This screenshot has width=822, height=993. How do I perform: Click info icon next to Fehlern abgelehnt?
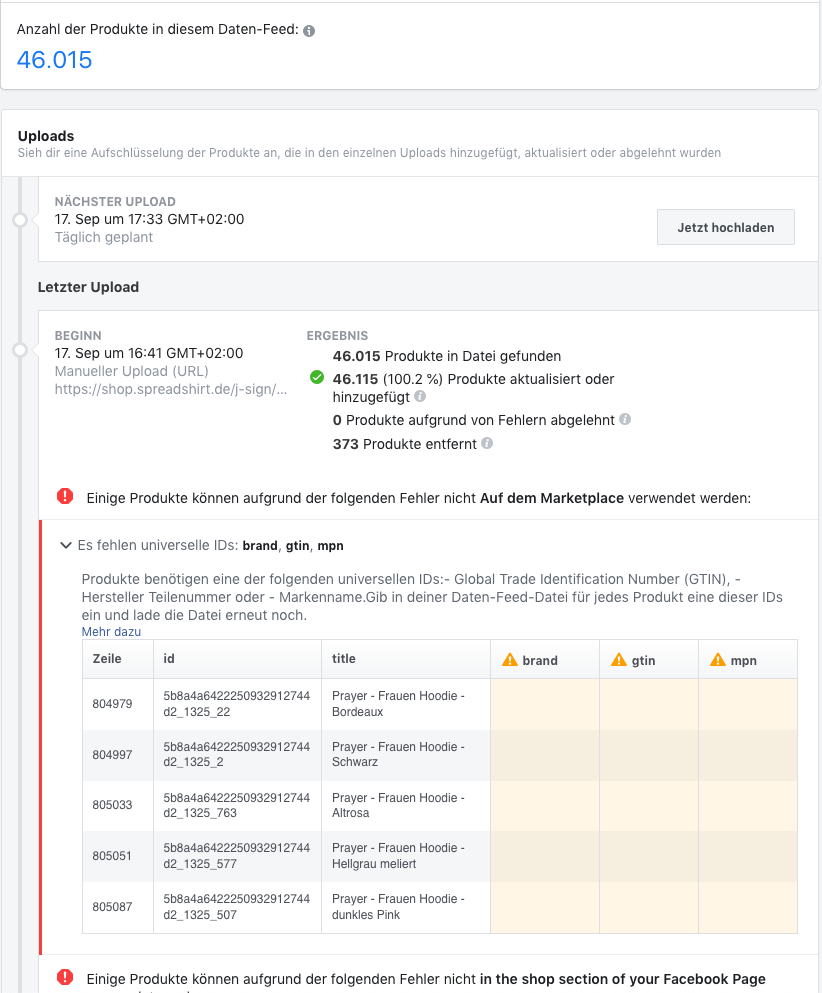[625, 420]
